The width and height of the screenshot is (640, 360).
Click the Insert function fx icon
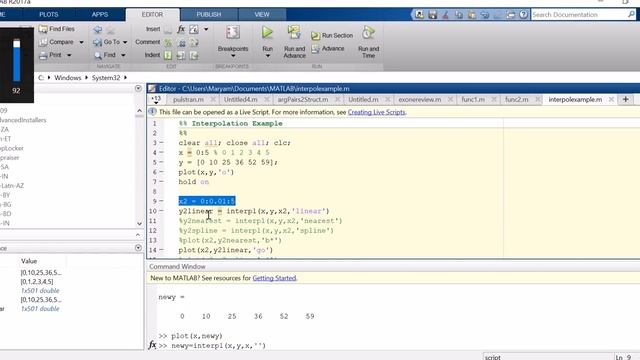181,29
